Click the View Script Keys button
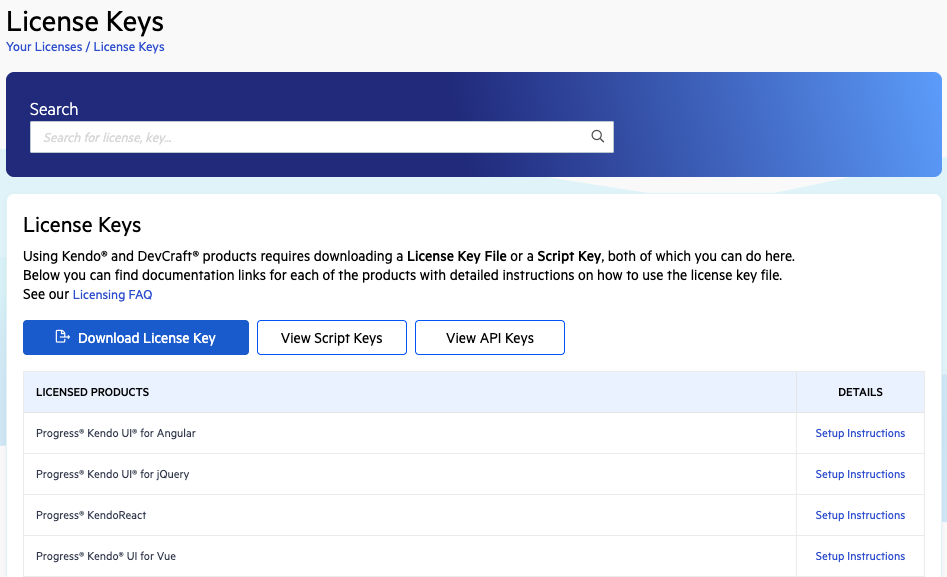Screen dimensions: 947x577 click(331, 337)
